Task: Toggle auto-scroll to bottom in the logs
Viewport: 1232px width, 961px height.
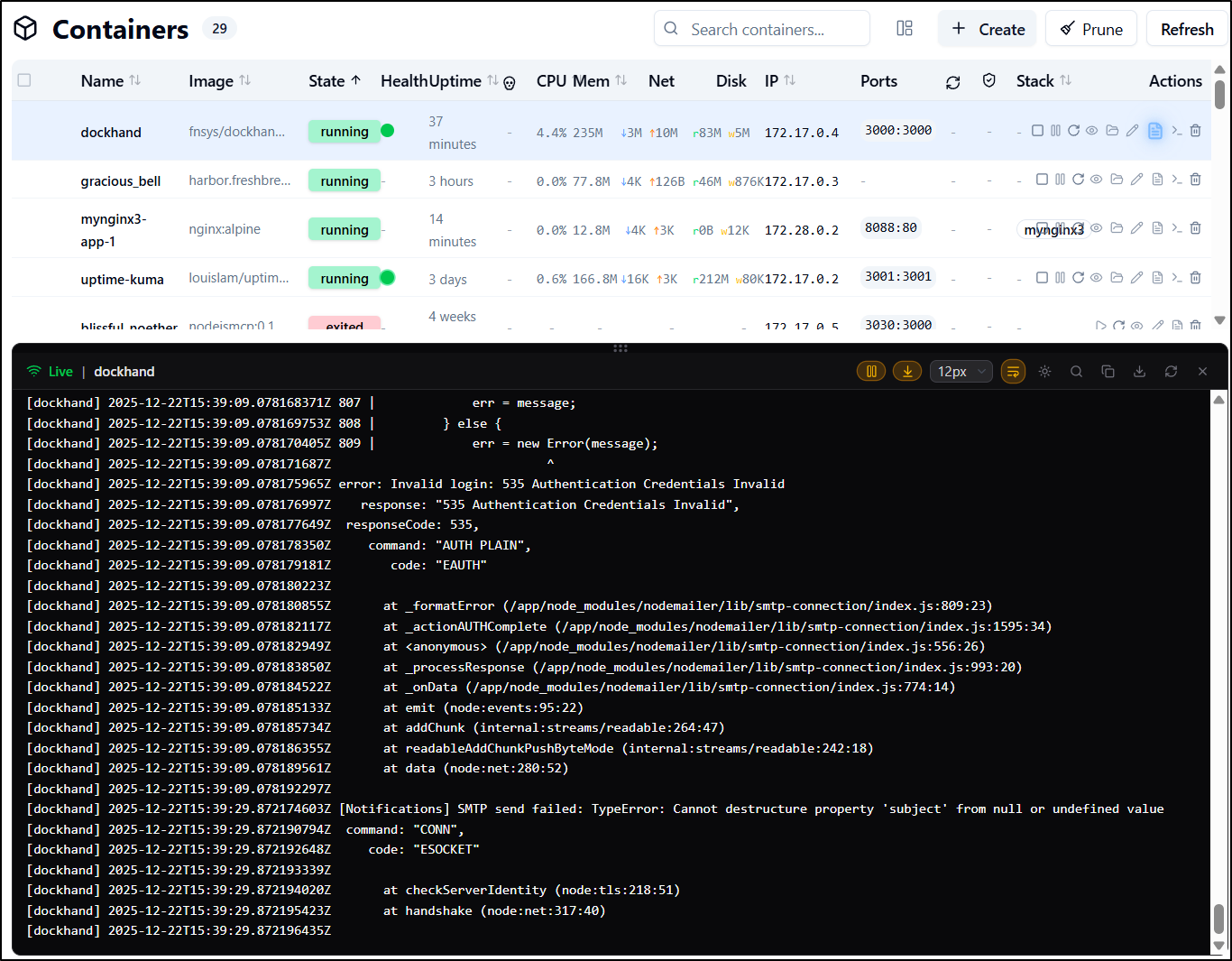Action: click(x=907, y=372)
